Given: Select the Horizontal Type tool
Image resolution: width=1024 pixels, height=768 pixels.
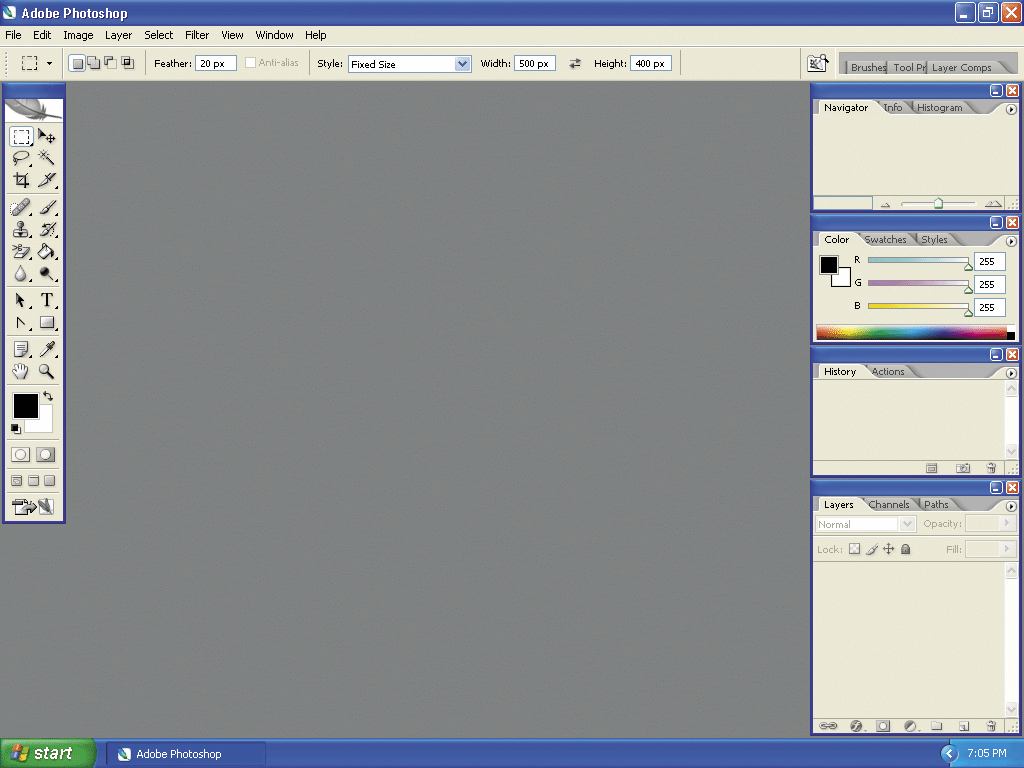Looking at the screenshot, I should [46, 300].
